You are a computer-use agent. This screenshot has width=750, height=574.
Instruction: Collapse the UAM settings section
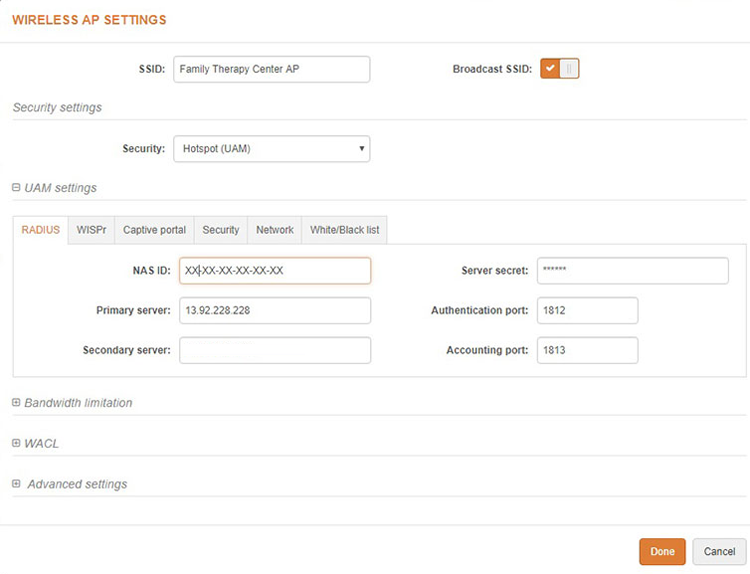17,188
